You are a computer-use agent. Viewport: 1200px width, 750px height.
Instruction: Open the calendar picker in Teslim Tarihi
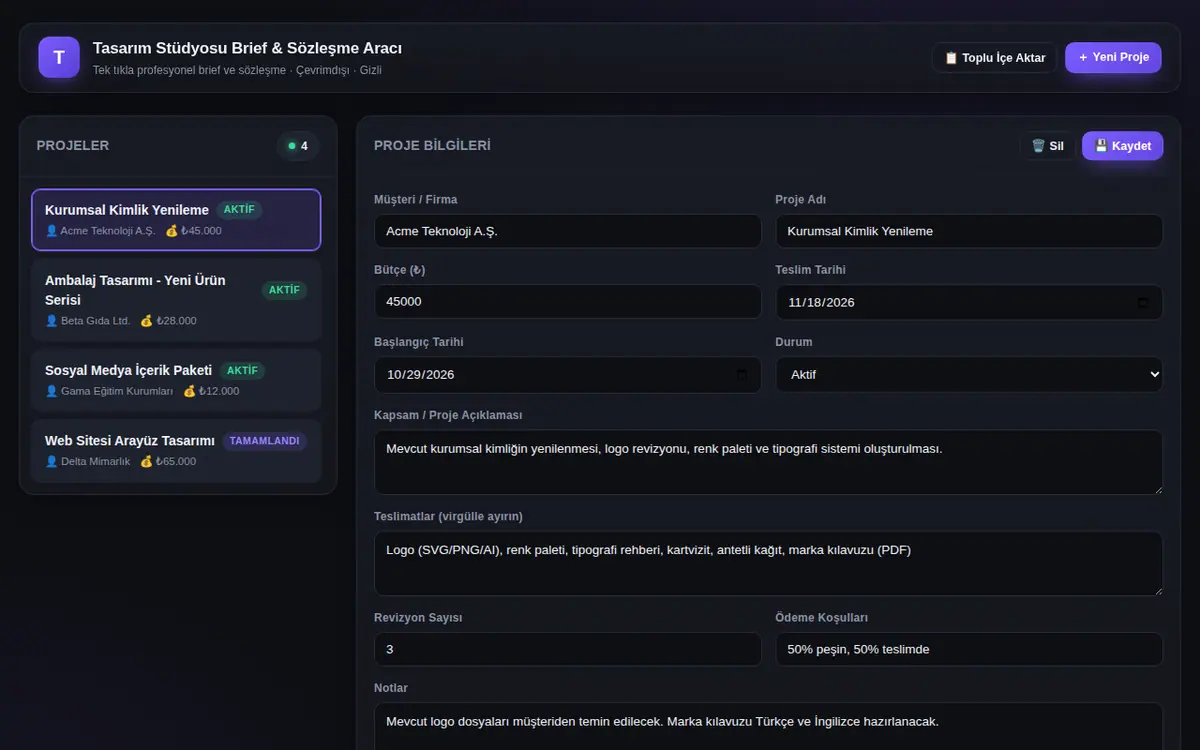tap(1143, 302)
